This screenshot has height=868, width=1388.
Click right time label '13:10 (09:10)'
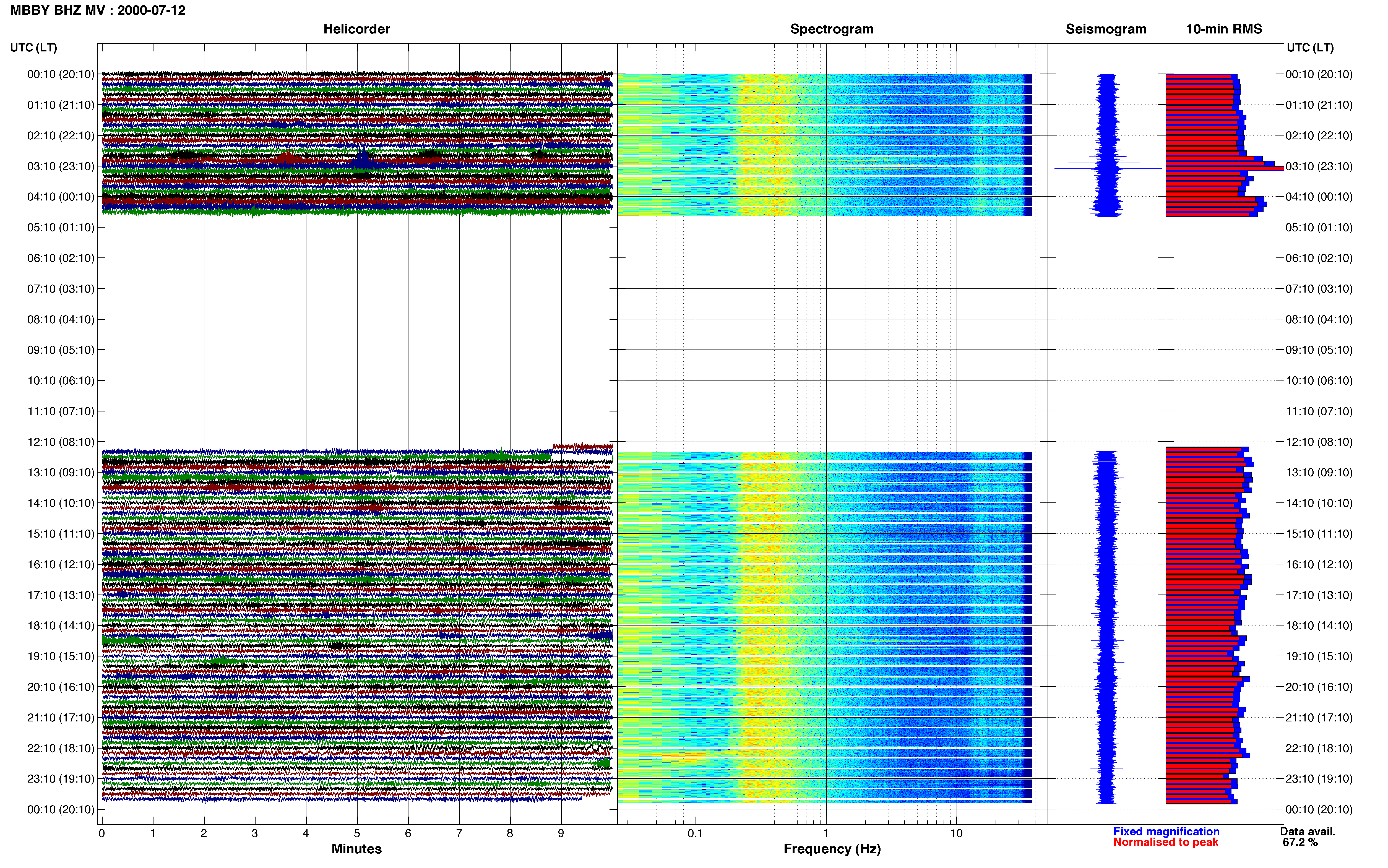pos(1319,473)
